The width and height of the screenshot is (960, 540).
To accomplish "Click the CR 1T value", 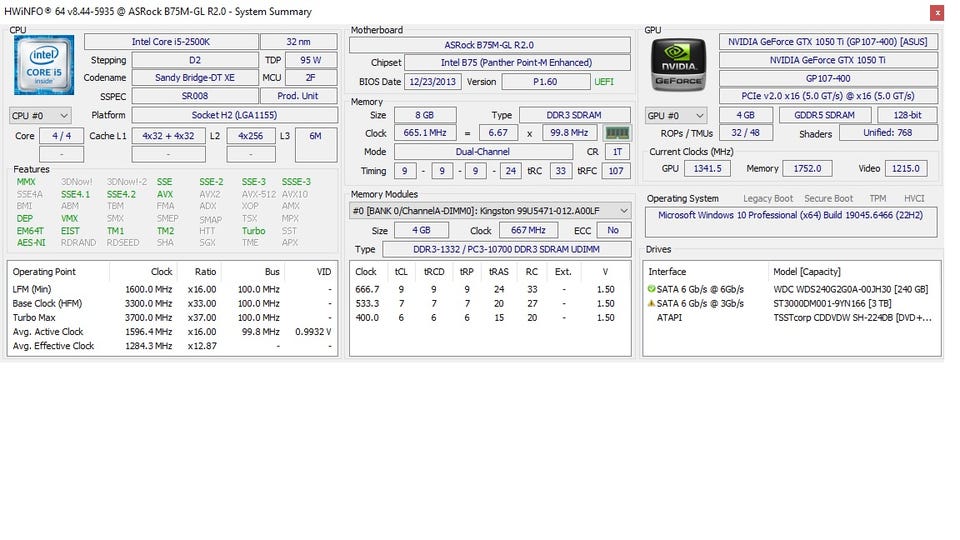I will tap(617, 151).
